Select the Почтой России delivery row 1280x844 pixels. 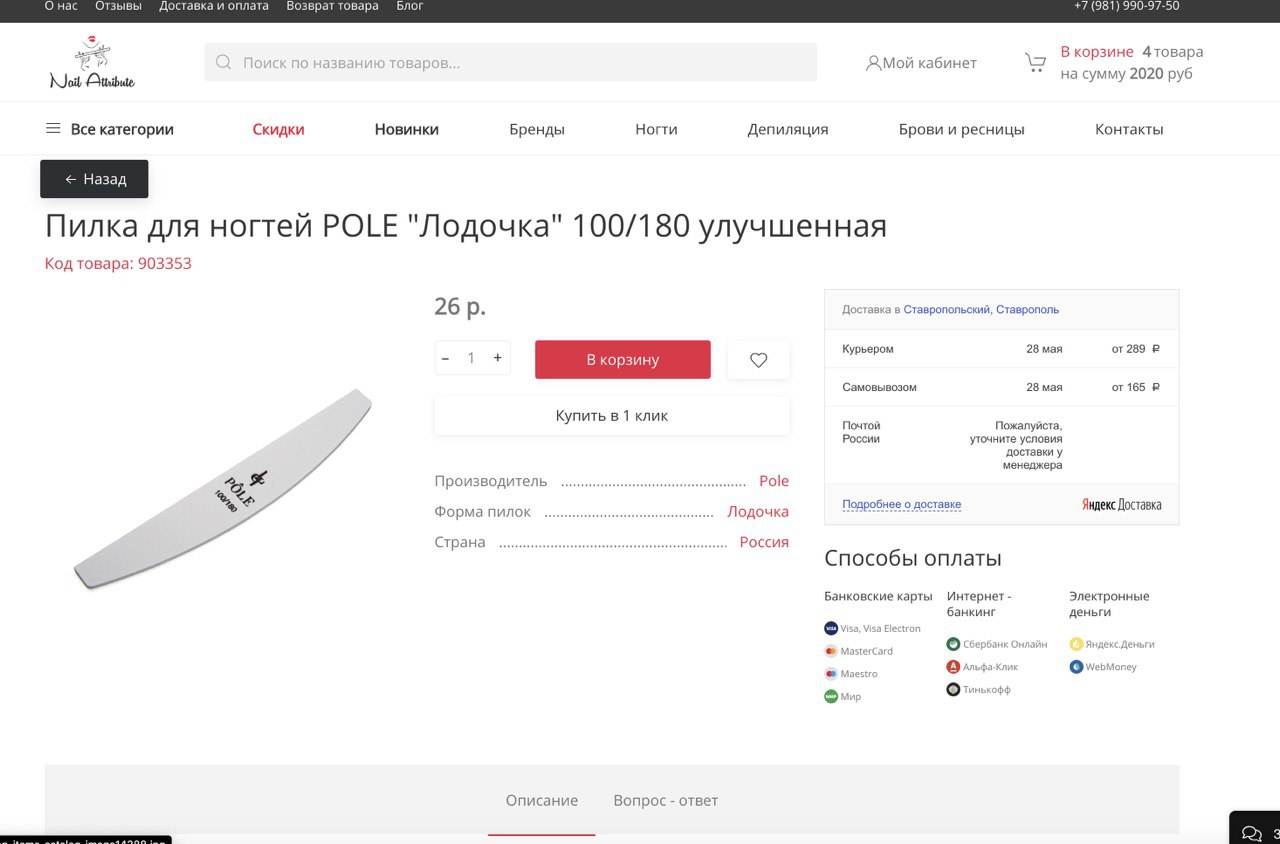[x=1001, y=445]
